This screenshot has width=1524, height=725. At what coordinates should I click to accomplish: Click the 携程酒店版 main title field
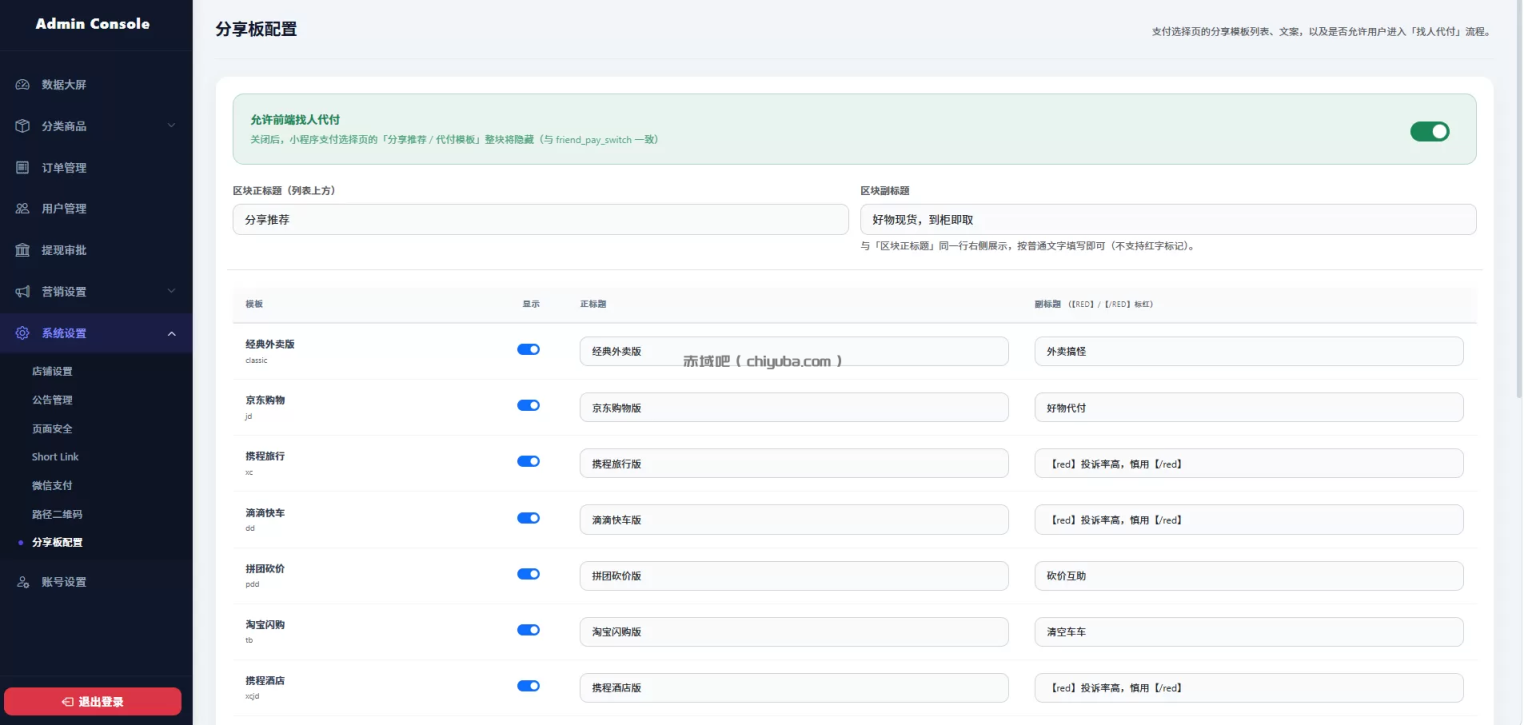point(794,688)
